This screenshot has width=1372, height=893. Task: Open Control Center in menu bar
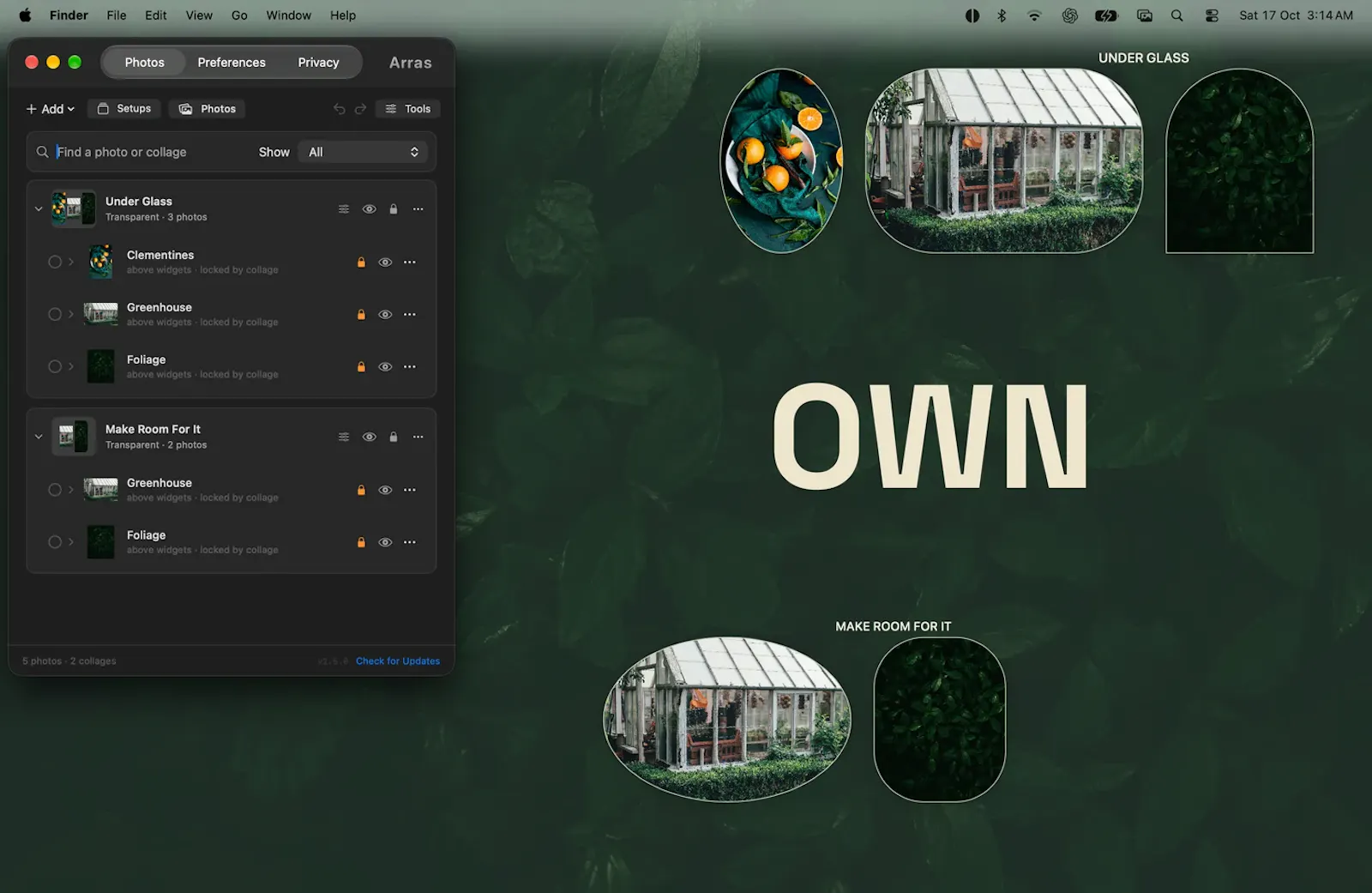click(x=1212, y=15)
